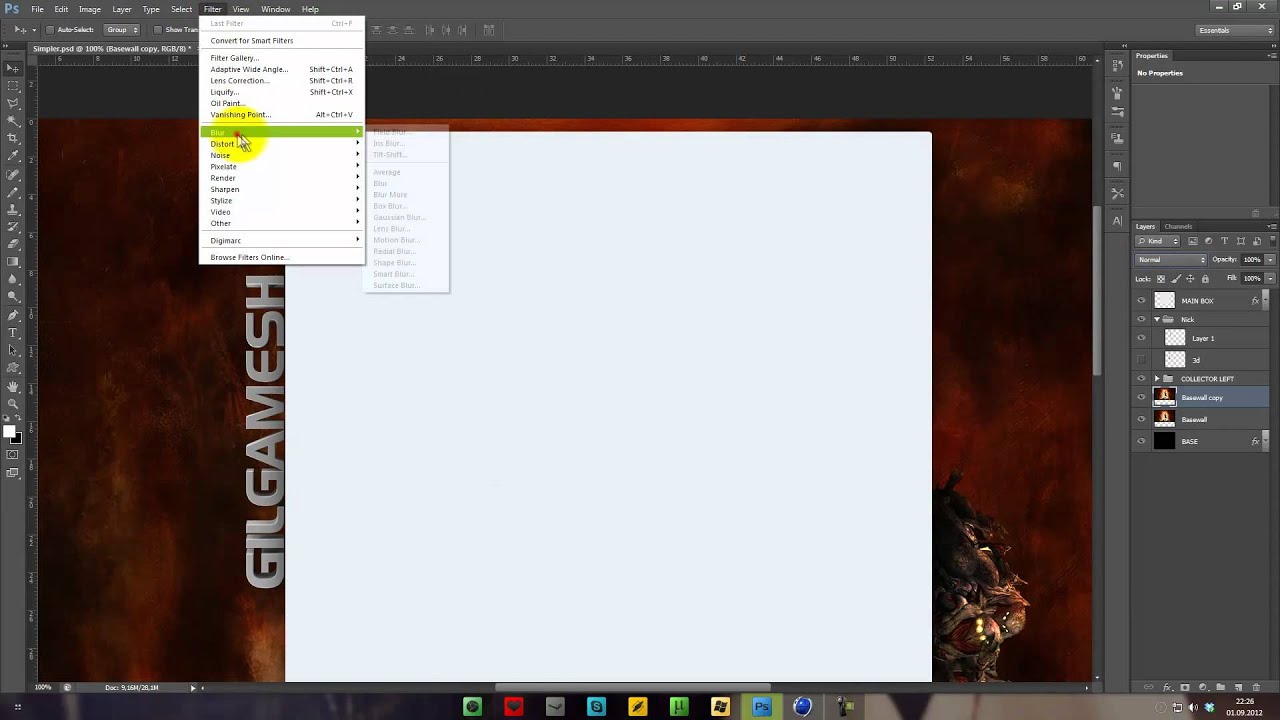This screenshot has width=1280, height=720.
Task: Select the Pen tool
Action: click(13, 315)
